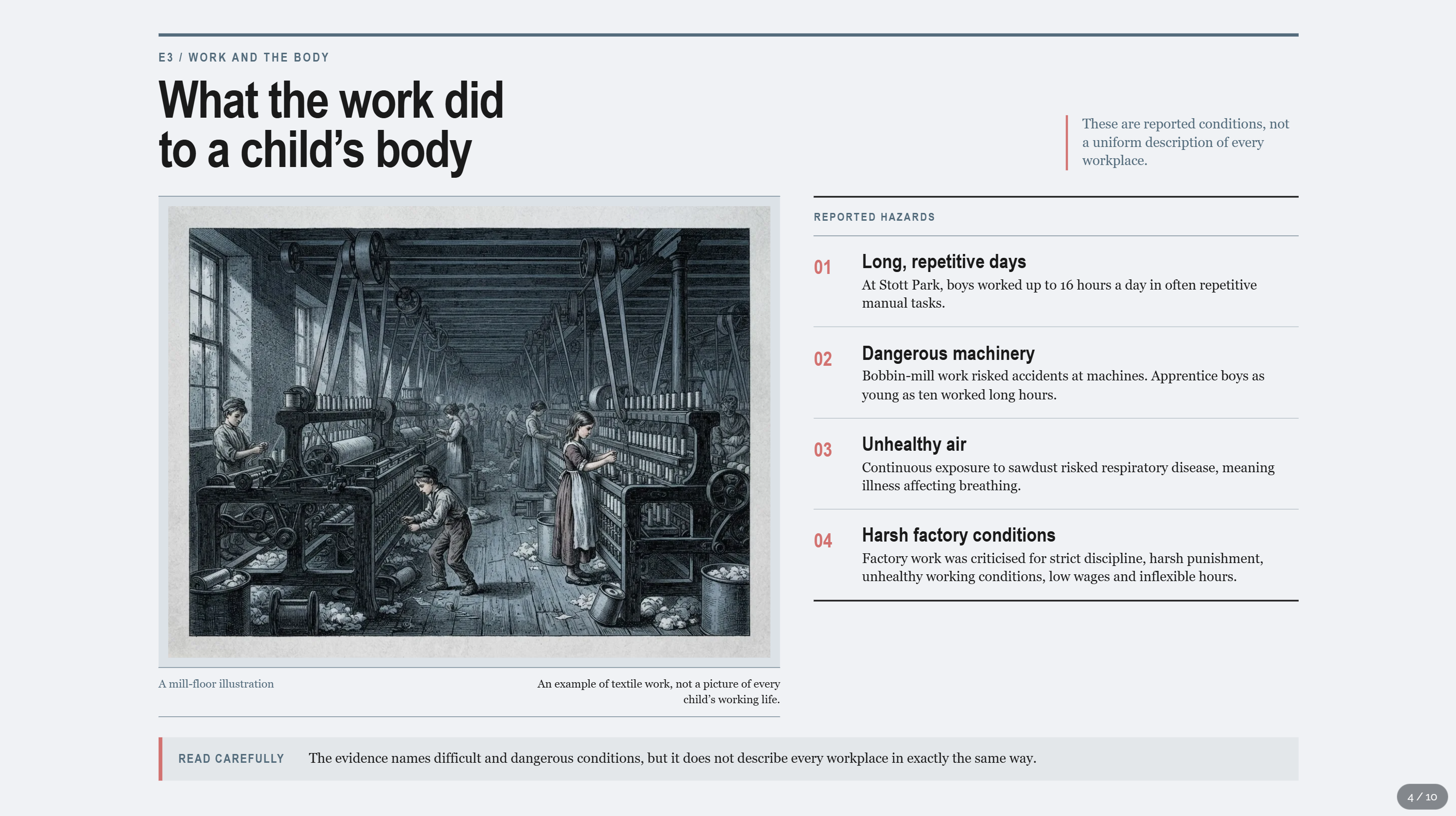Click the red number 04
Viewport: 1456px width, 816px height.
(823, 541)
